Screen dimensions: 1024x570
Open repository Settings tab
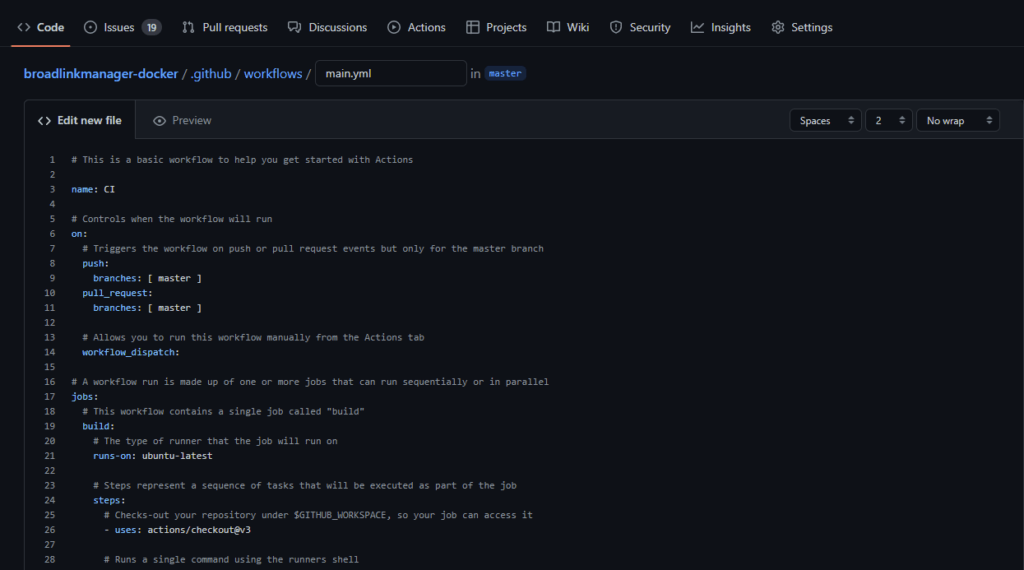click(801, 27)
